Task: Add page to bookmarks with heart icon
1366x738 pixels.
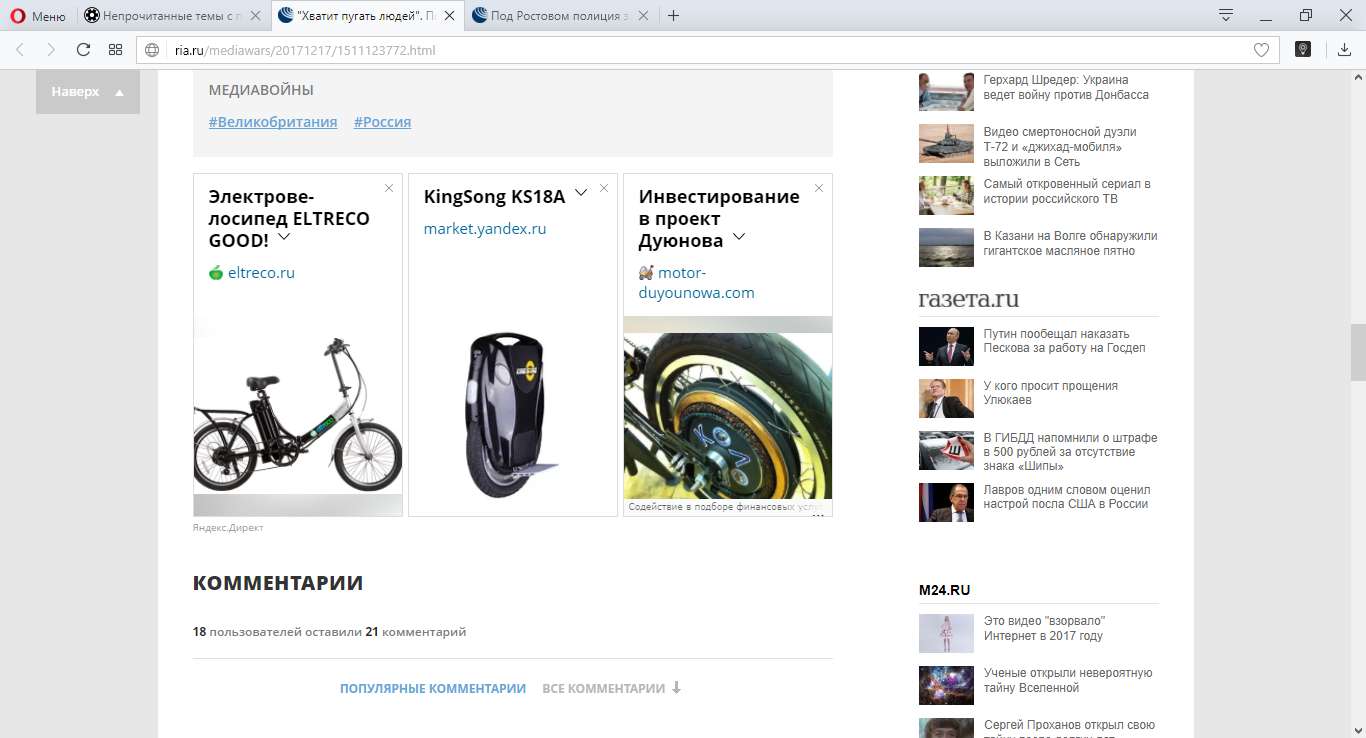Action: click(x=1261, y=50)
